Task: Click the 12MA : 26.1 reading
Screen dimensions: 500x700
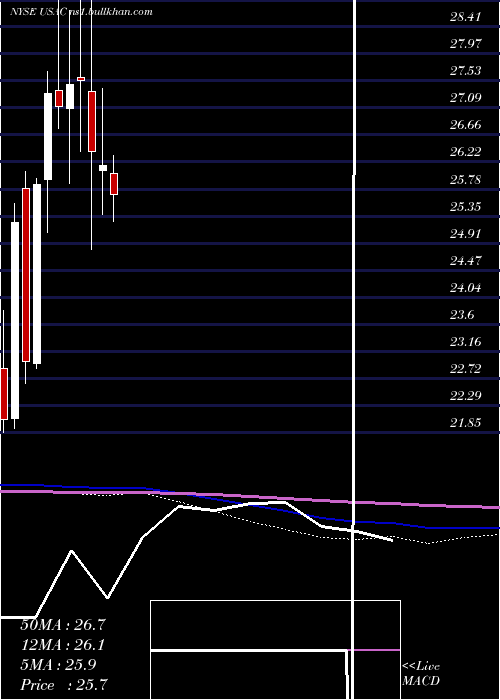Action: 62,645
